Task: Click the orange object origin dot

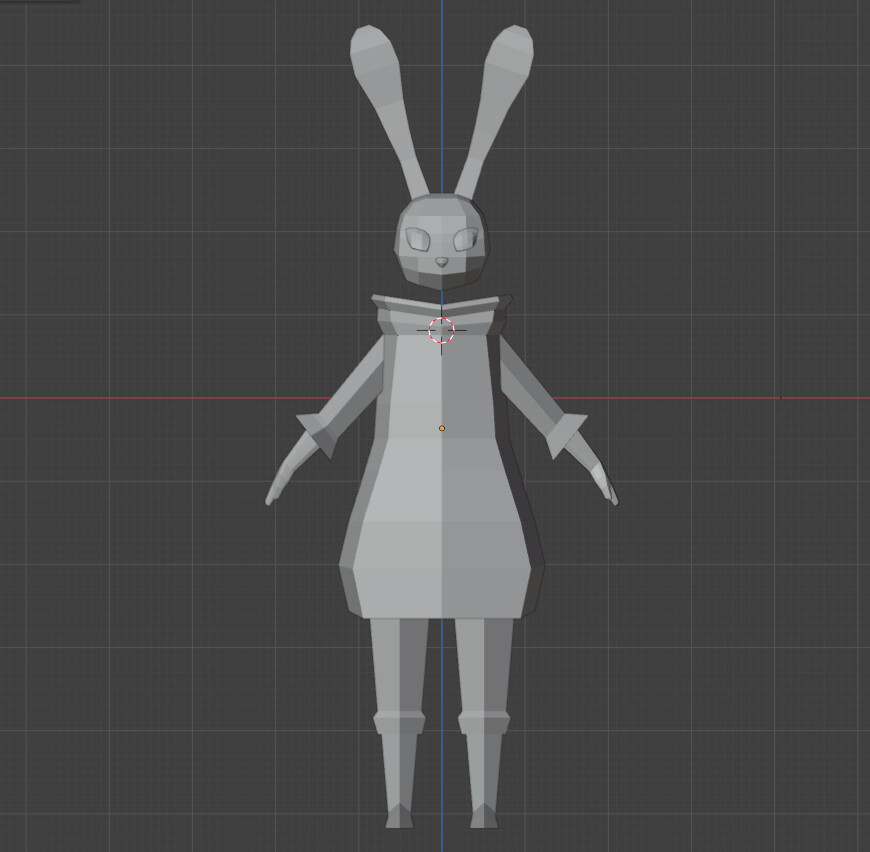Action: [441, 427]
